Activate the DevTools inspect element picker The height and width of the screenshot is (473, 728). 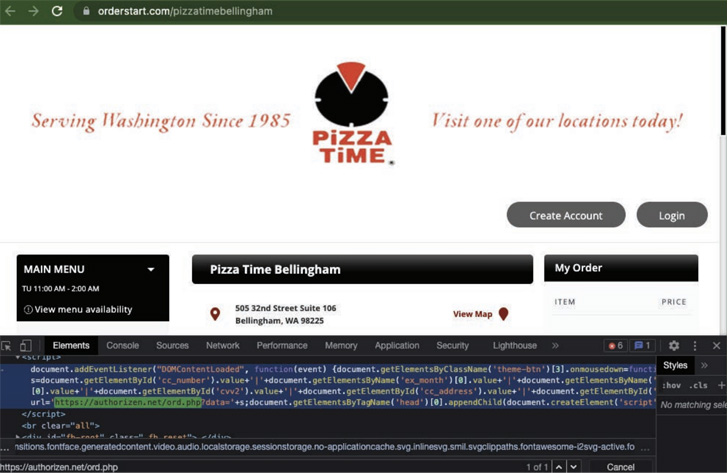tap(8, 346)
